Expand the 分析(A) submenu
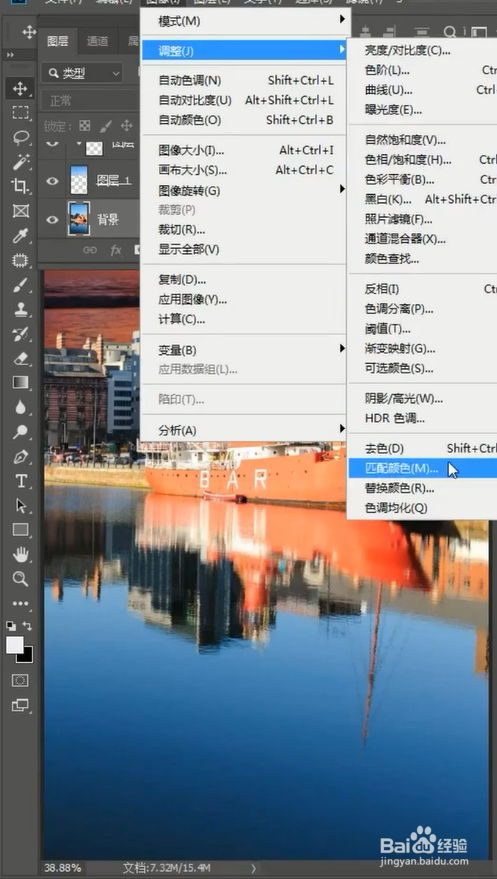 (x=245, y=431)
